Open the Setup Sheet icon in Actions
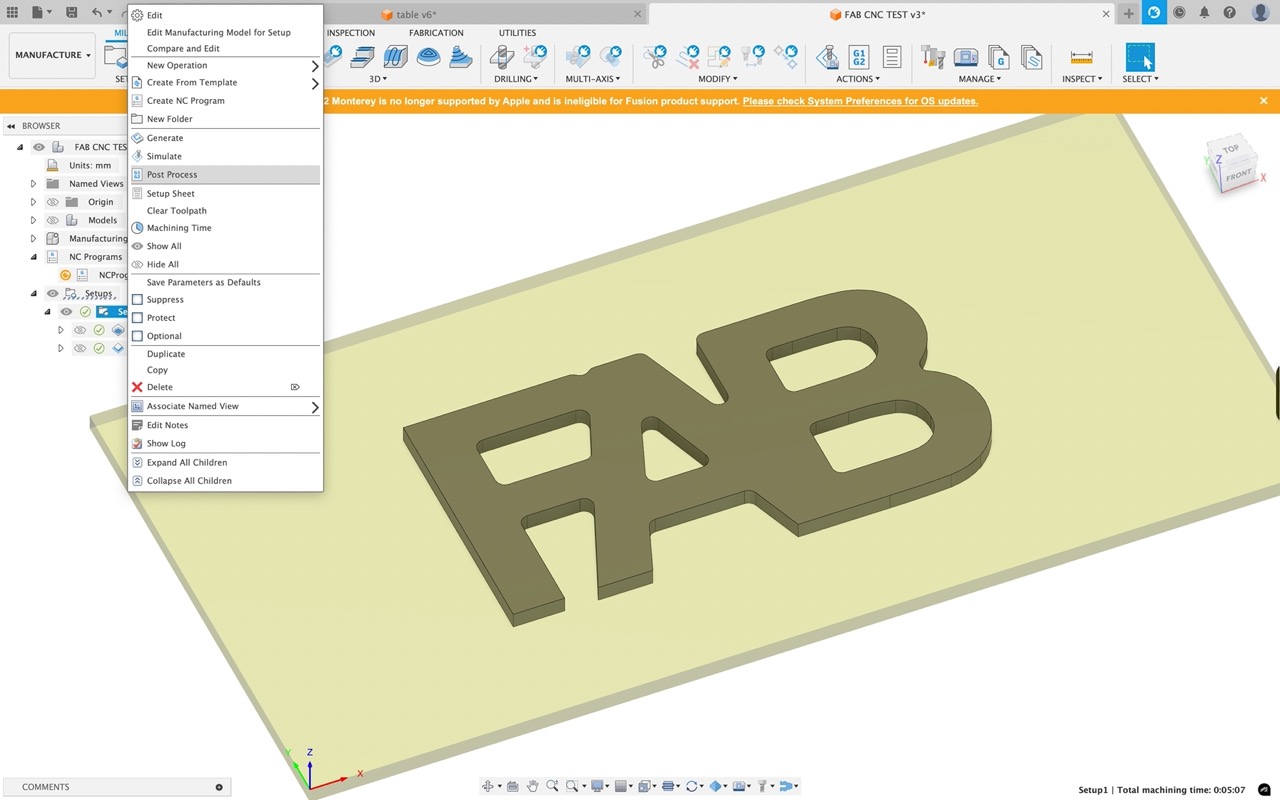 click(x=892, y=56)
